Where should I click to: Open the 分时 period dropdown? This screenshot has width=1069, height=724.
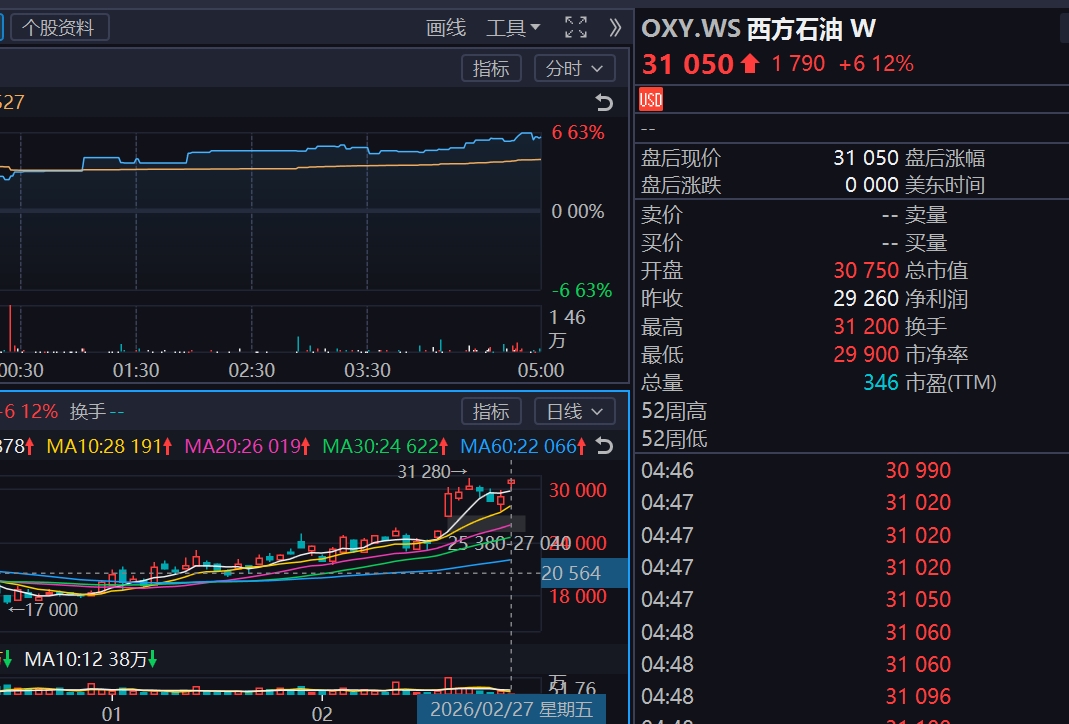point(574,68)
